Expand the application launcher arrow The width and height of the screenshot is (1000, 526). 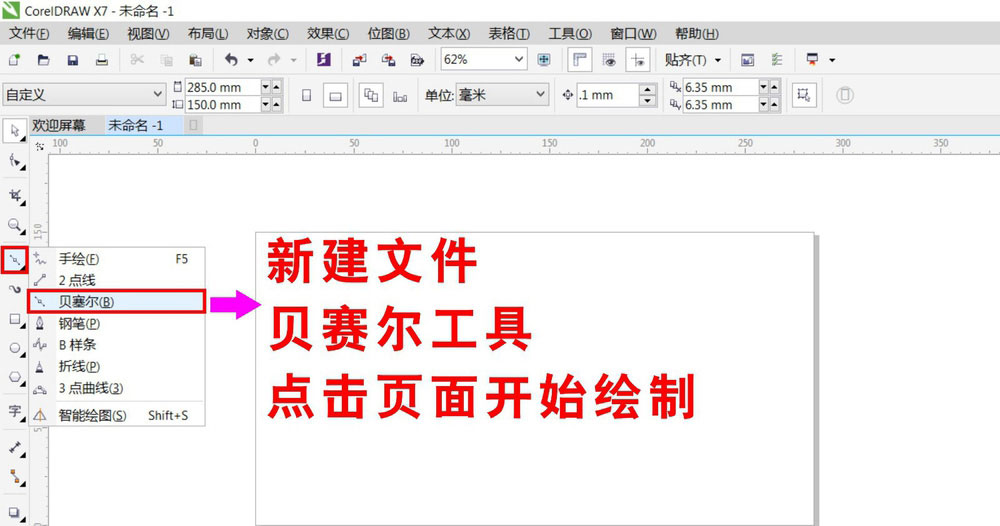tap(832, 60)
